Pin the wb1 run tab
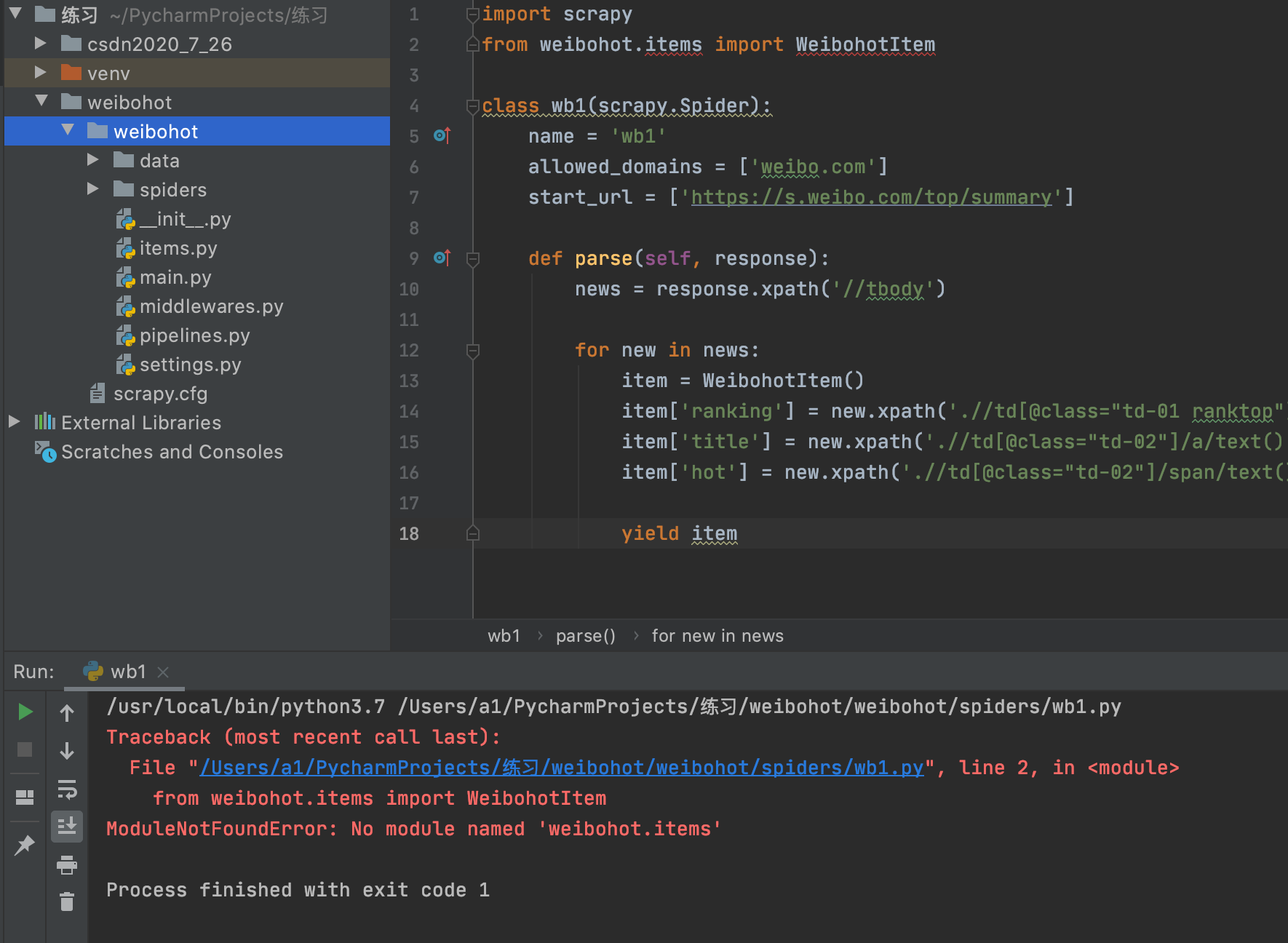Image resolution: width=1288 pixels, height=943 pixels. pos(25,845)
